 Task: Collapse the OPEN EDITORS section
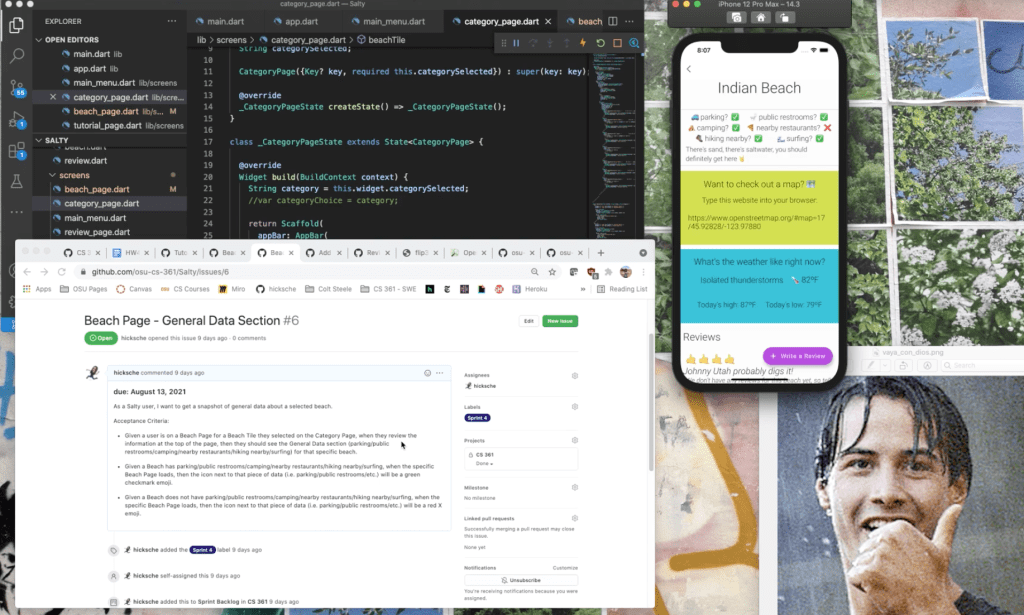[40, 40]
